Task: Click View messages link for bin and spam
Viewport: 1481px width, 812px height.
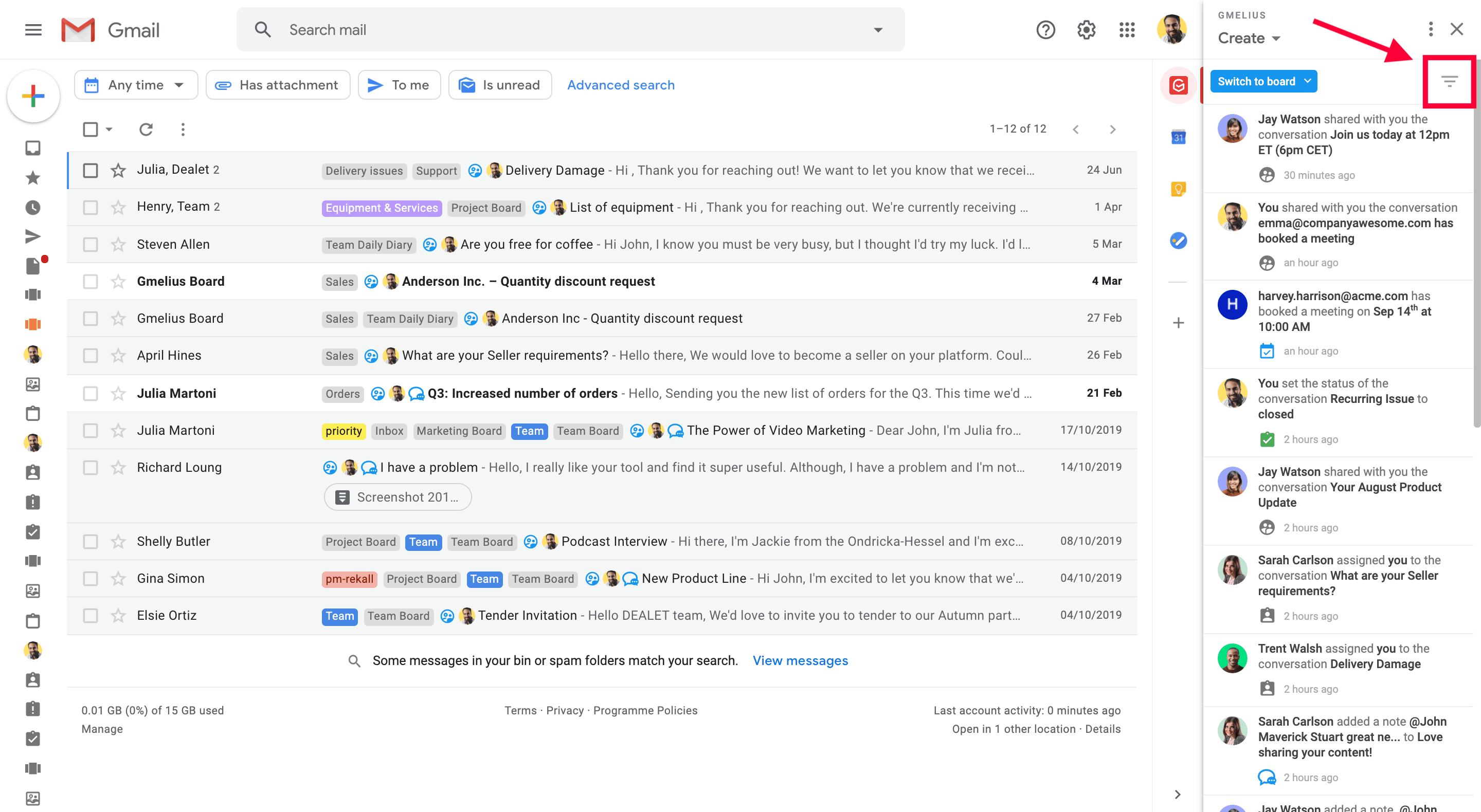Action: pyautogui.click(x=800, y=661)
